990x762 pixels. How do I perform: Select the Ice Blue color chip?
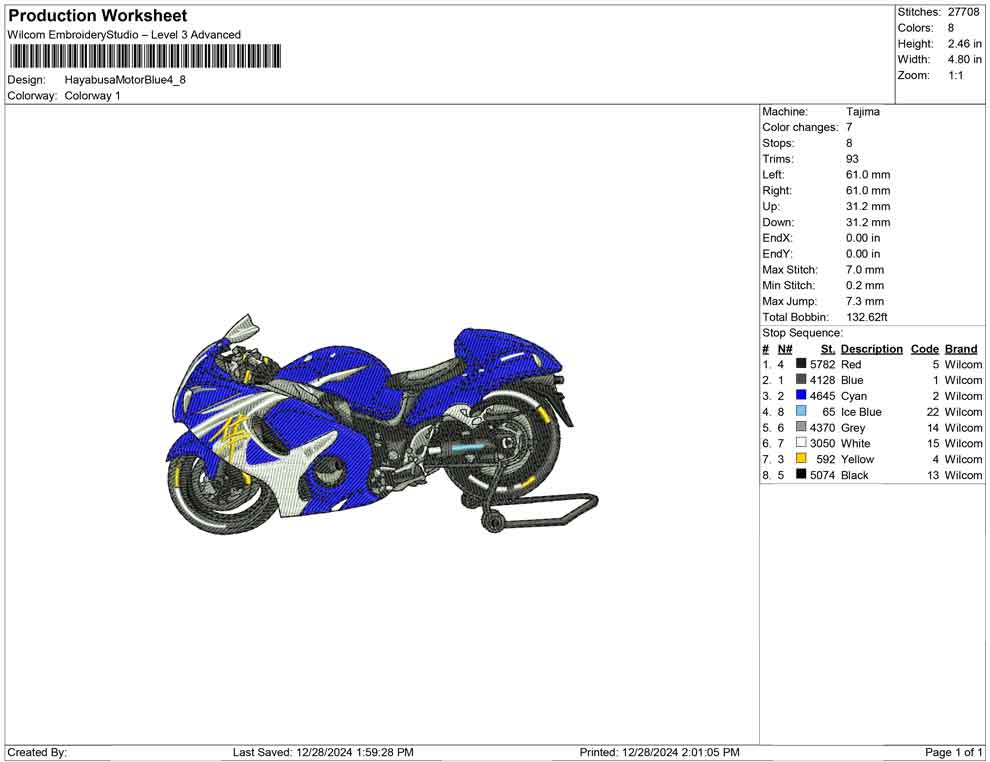[x=799, y=412]
